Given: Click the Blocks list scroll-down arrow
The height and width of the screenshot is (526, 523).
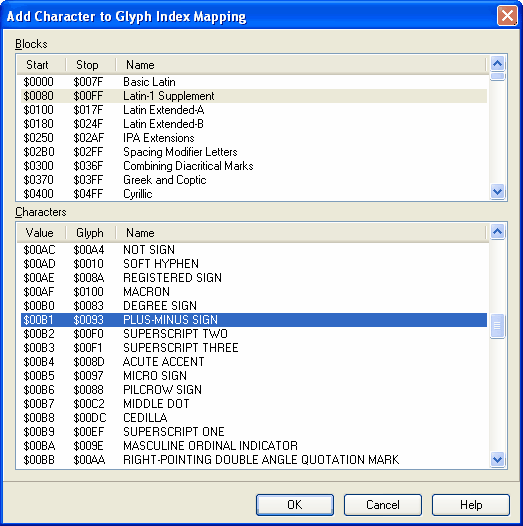Looking at the screenshot, I should click(x=498, y=192).
